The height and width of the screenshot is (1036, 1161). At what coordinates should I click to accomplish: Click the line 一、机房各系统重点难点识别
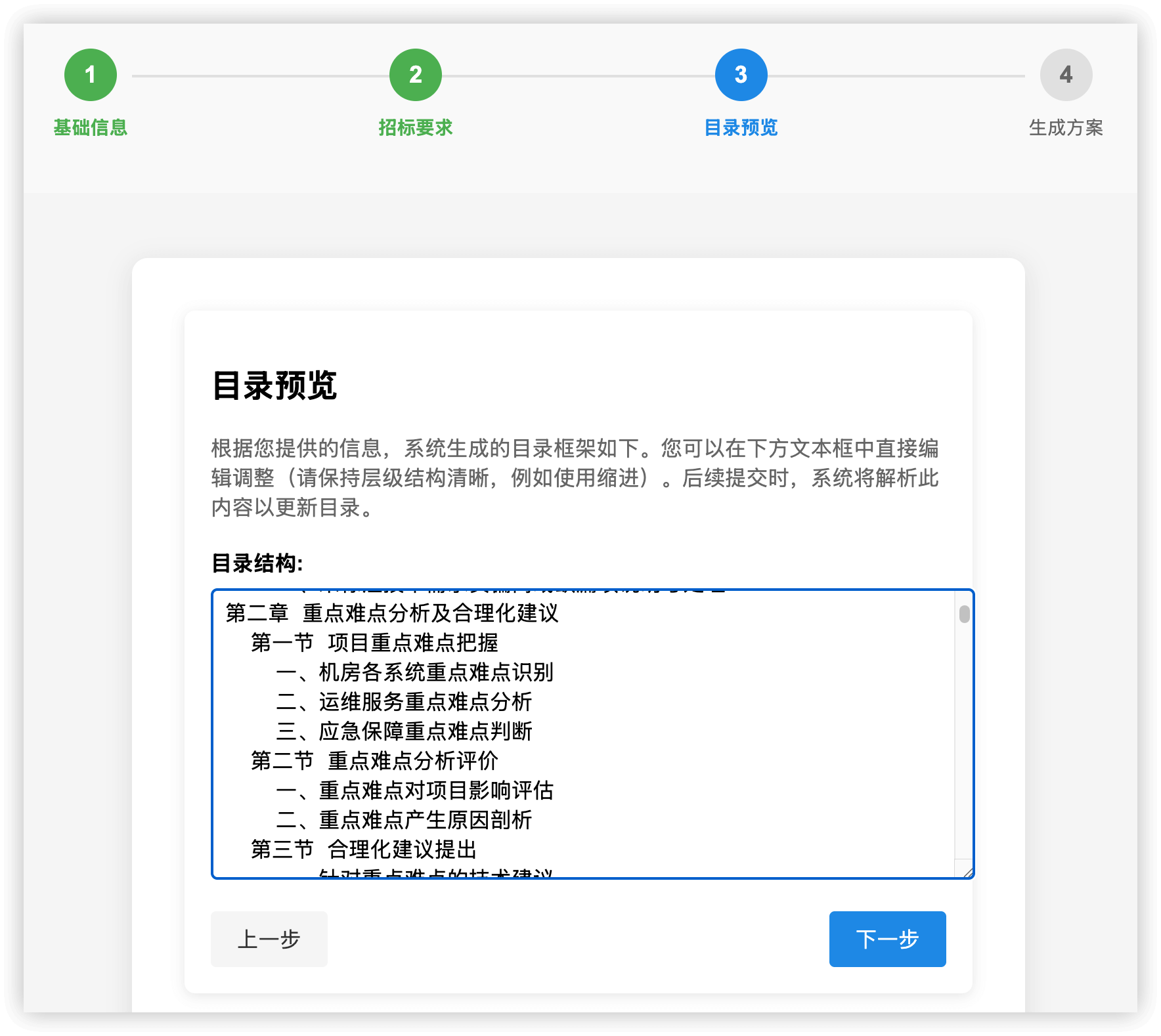[414, 672]
